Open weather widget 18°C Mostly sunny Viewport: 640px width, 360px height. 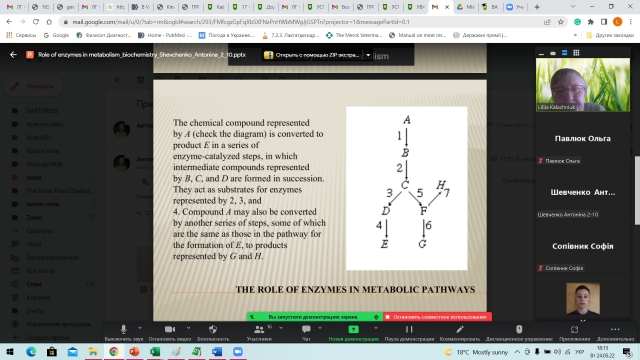(x=476, y=352)
